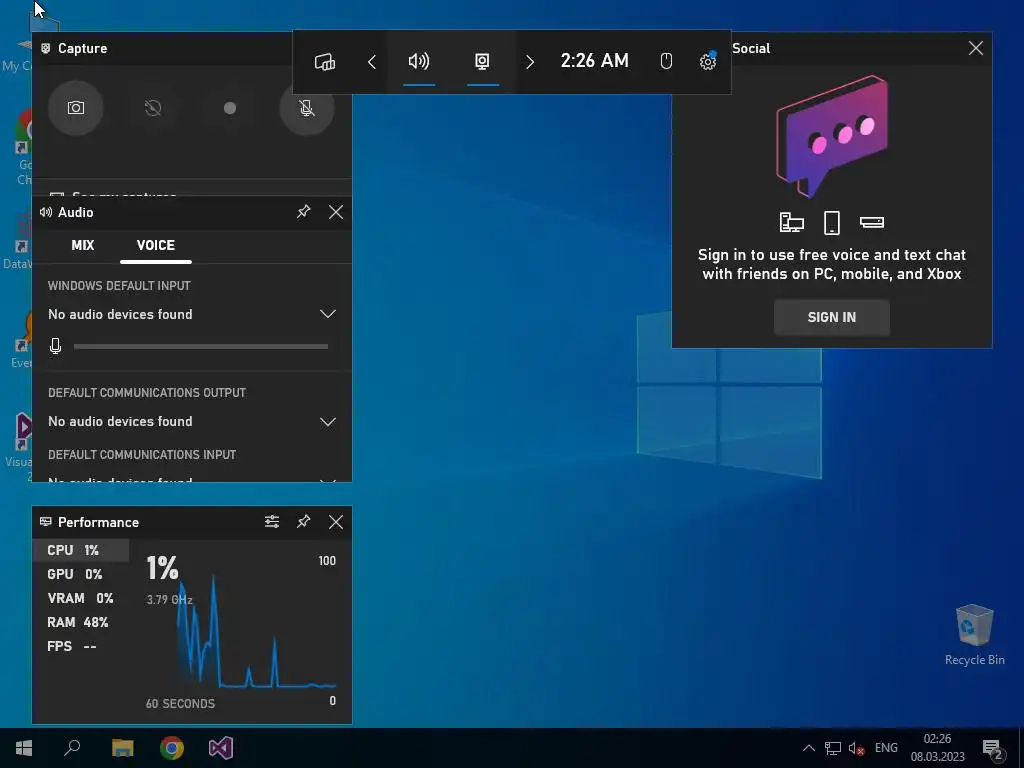Click the record last 30 seconds button
Image resolution: width=1024 pixels, height=768 pixels.
coord(153,108)
